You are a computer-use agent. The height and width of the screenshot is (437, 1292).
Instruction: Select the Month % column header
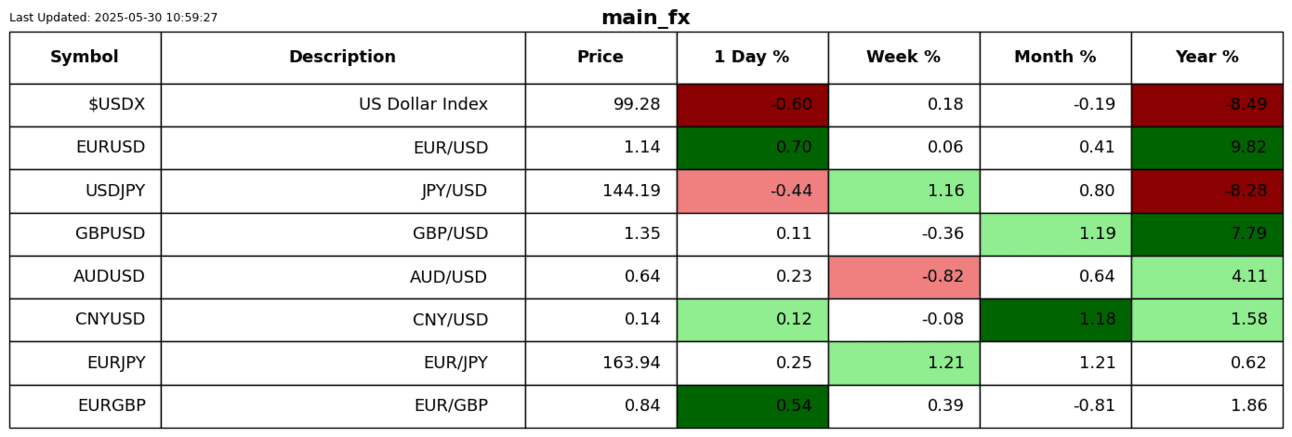point(1055,57)
